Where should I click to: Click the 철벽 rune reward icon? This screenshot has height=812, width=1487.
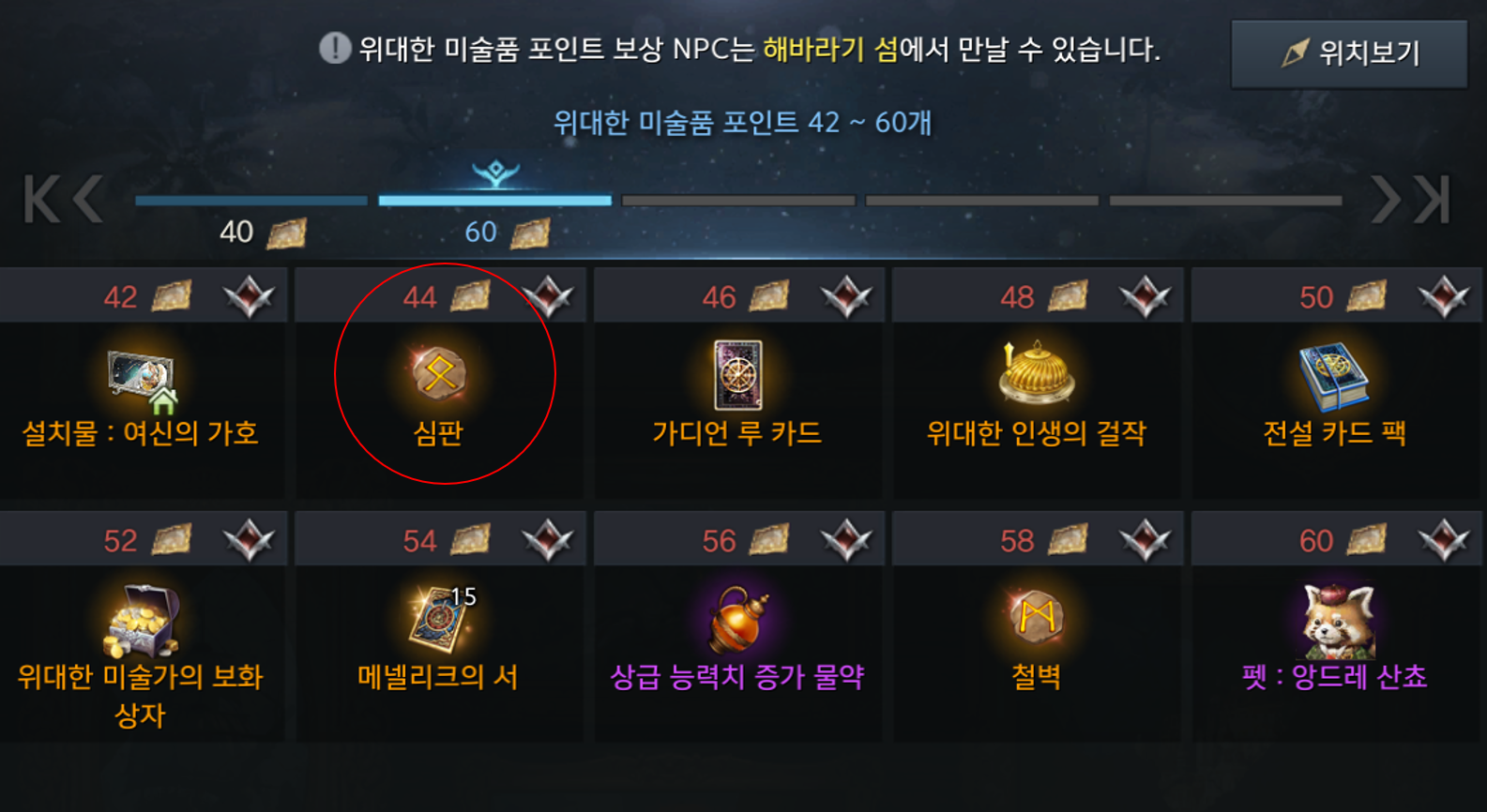[1037, 618]
